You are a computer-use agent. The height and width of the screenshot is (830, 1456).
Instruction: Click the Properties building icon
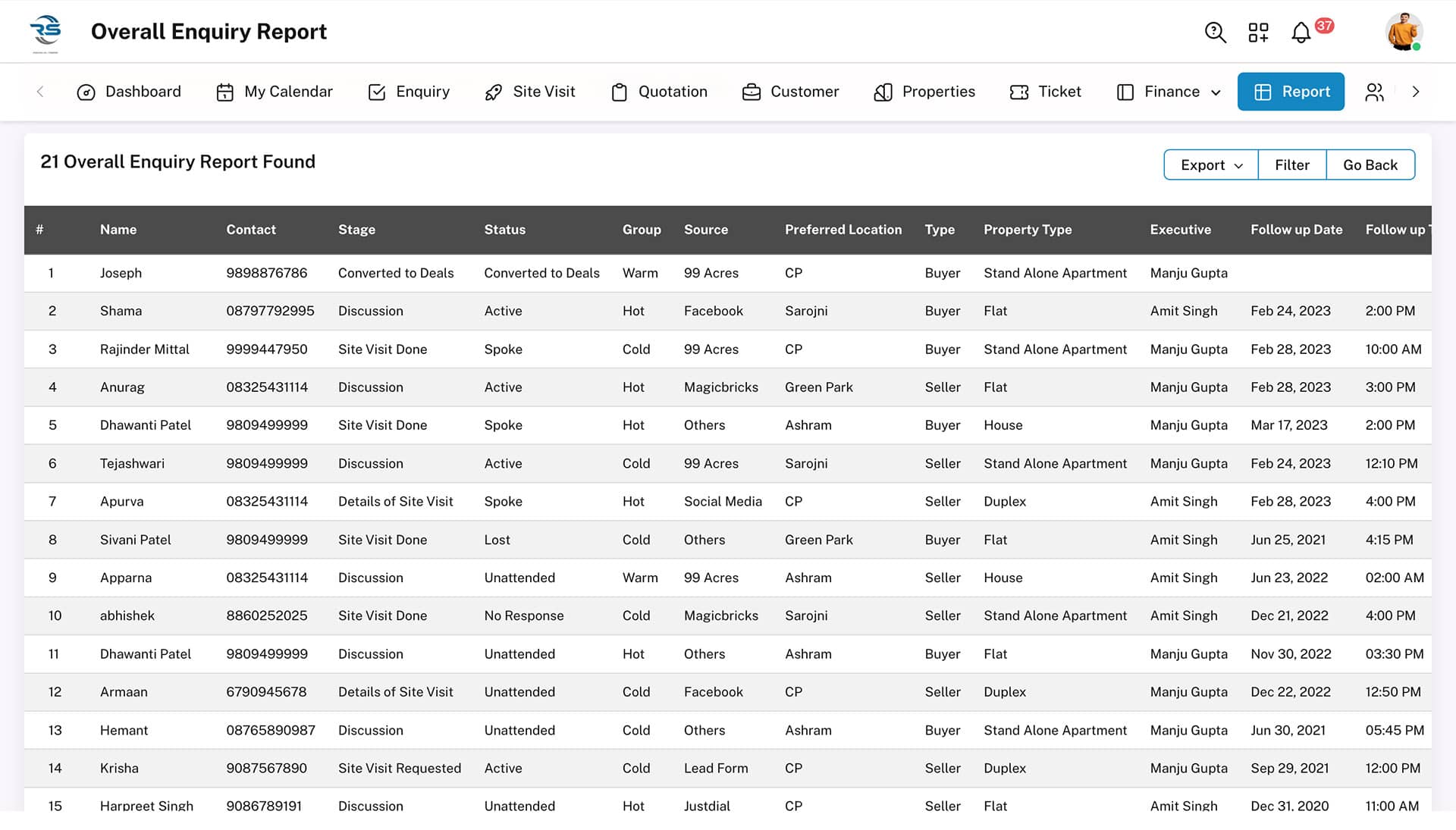[x=883, y=92]
